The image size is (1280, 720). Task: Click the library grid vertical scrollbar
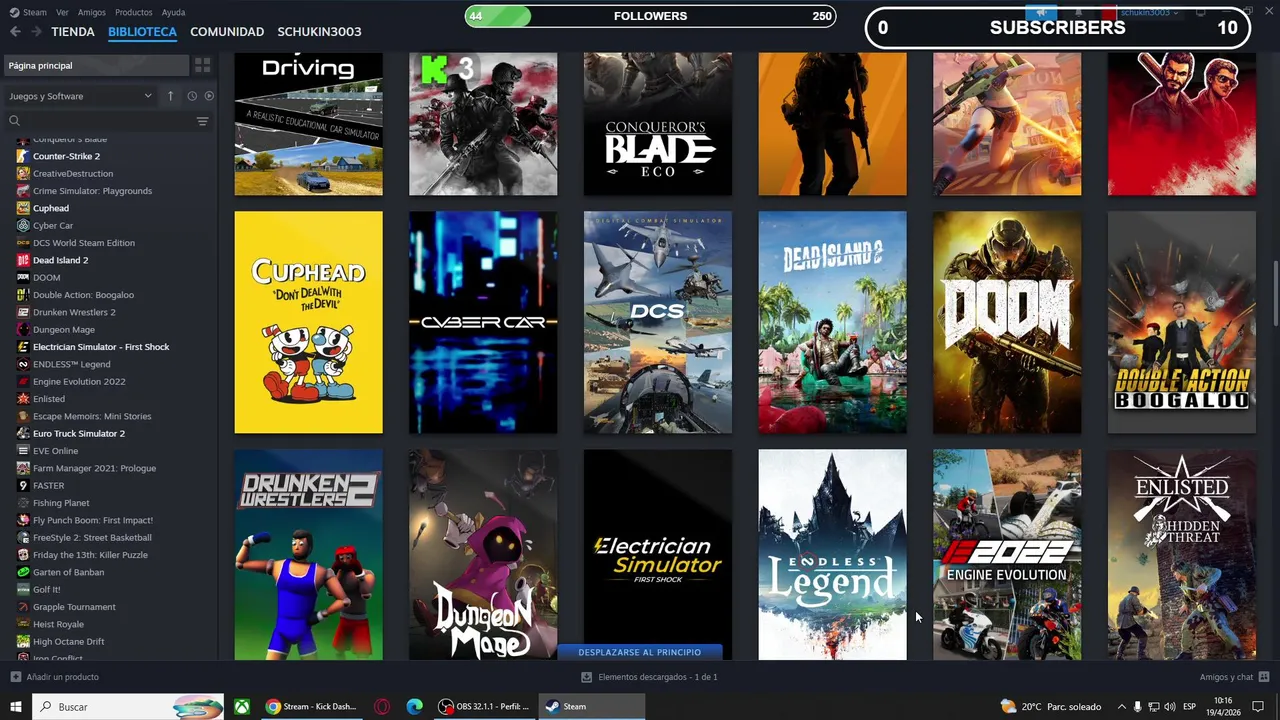pos(1275,292)
